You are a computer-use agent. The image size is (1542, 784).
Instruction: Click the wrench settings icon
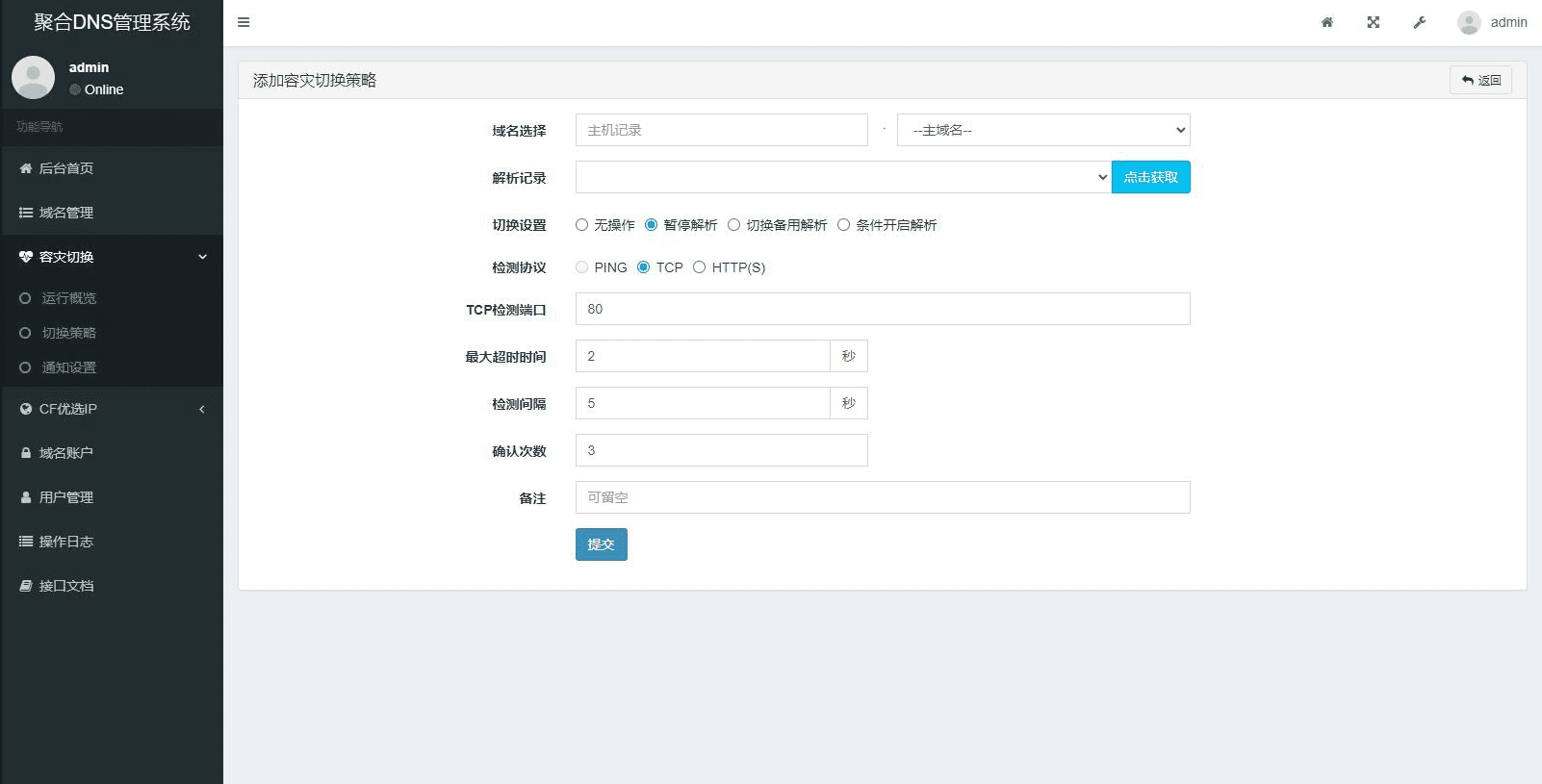pos(1420,22)
